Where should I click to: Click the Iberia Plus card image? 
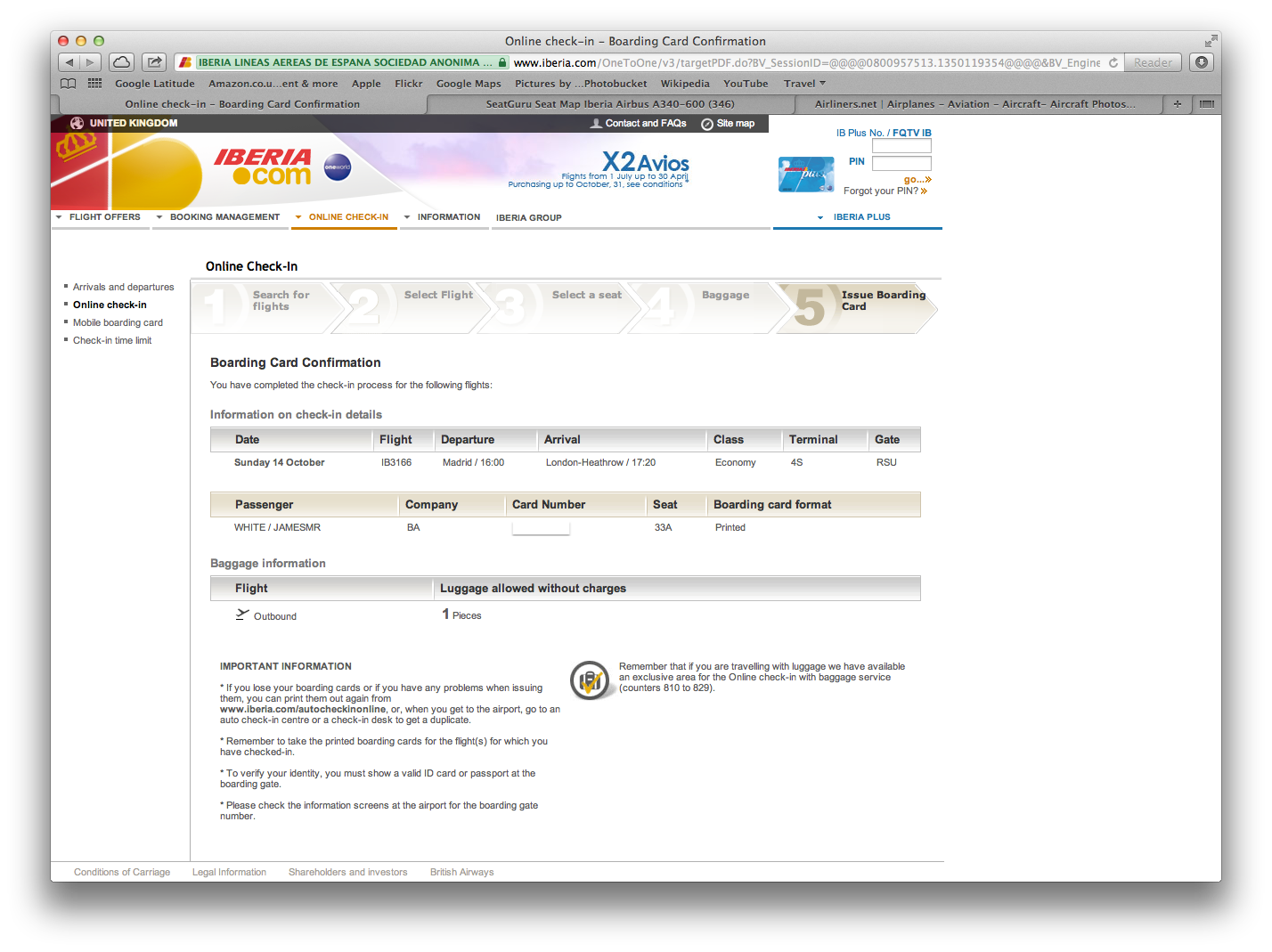tap(806, 175)
